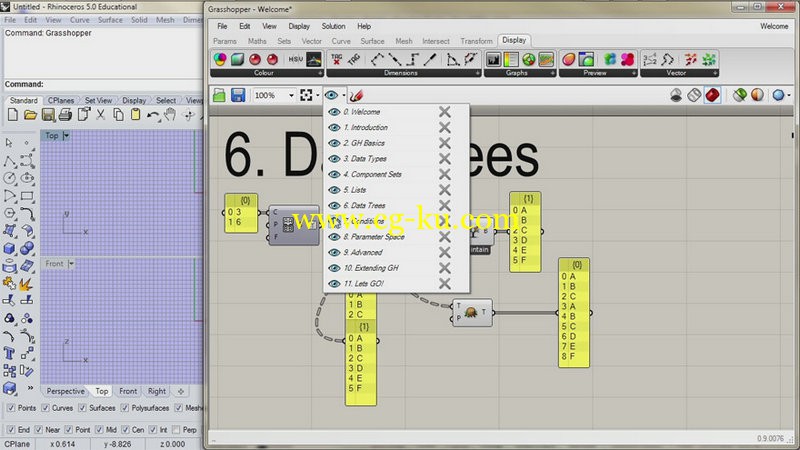Screen dimensions: 800x450
Task: Open the zoom percentage dropdown arrow
Action: coord(291,95)
